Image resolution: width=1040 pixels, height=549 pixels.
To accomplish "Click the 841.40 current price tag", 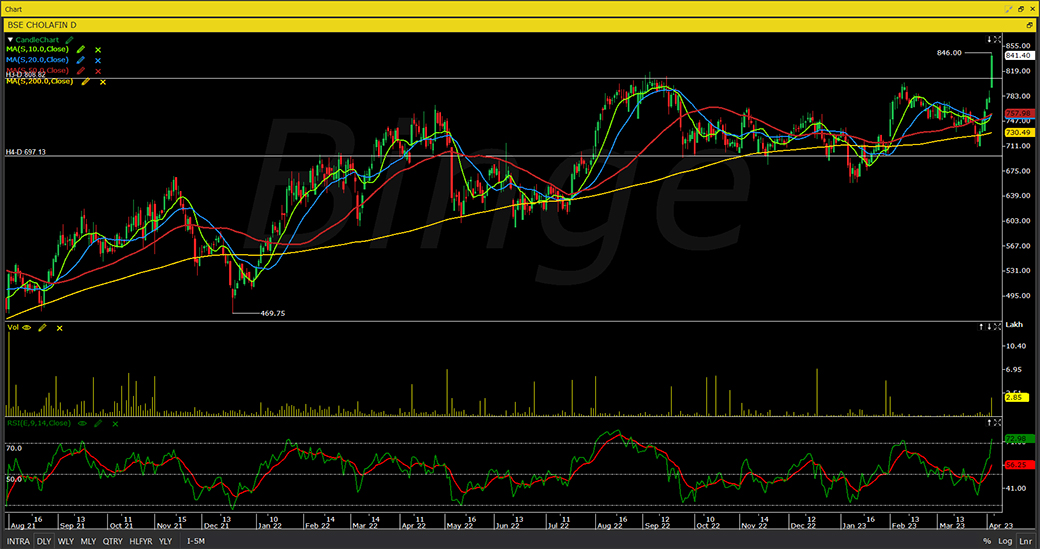I will click(x=1018, y=56).
